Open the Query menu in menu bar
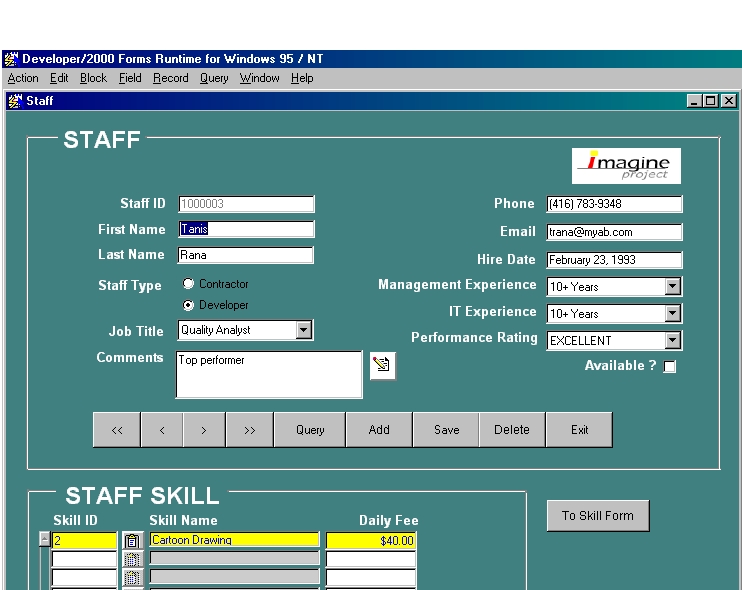 [213, 78]
